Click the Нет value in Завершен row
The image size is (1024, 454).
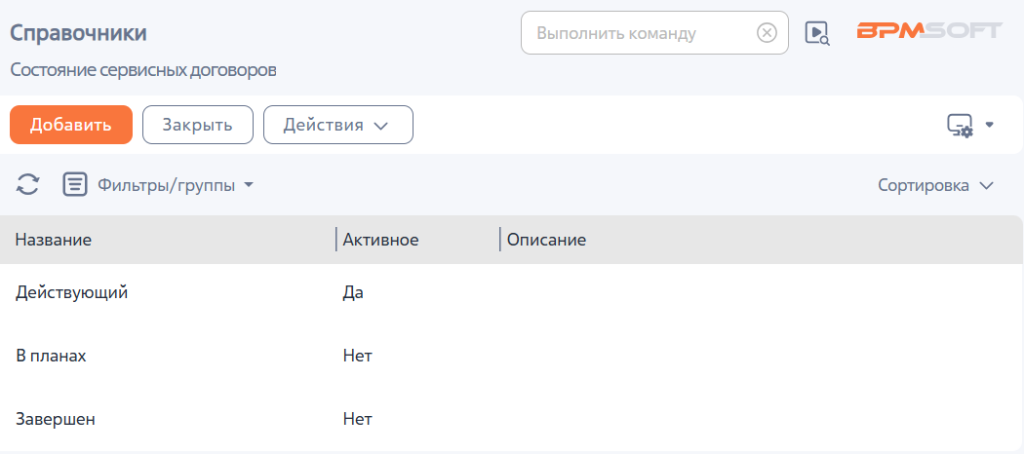(358, 419)
